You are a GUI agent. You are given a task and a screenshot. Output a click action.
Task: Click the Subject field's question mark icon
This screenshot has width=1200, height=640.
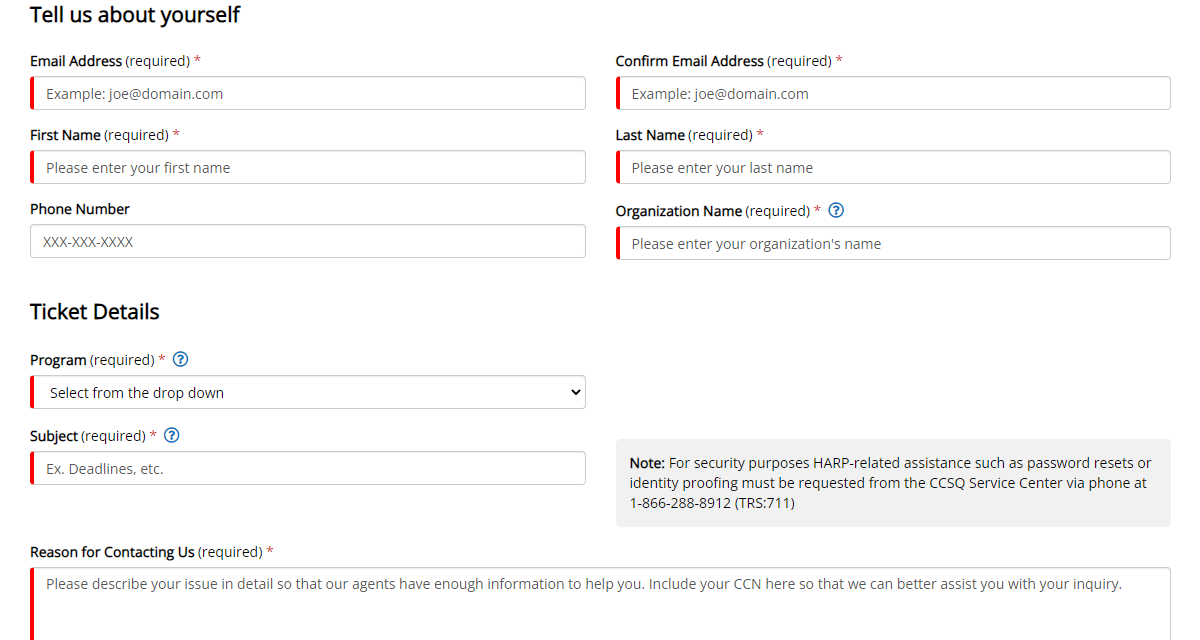coord(172,435)
